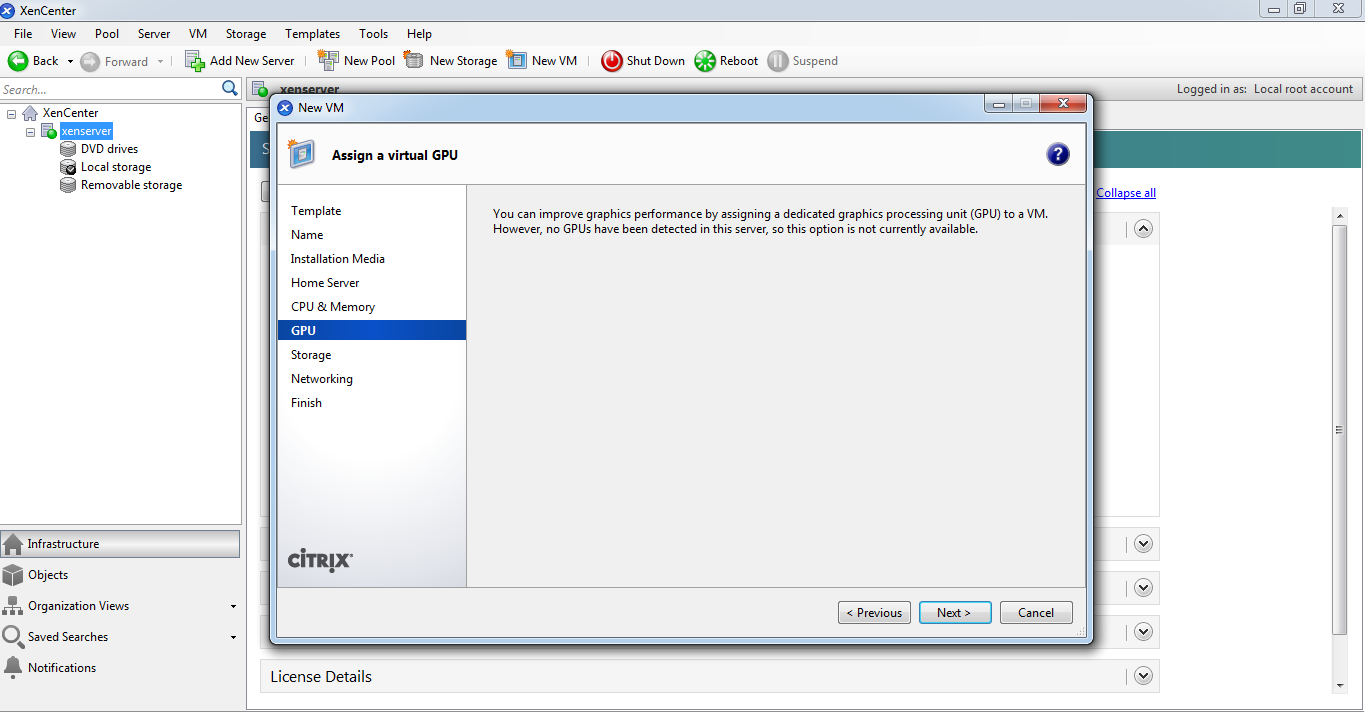The image size is (1365, 712).
Task: Click the green Reboot icon
Action: [x=705, y=61]
